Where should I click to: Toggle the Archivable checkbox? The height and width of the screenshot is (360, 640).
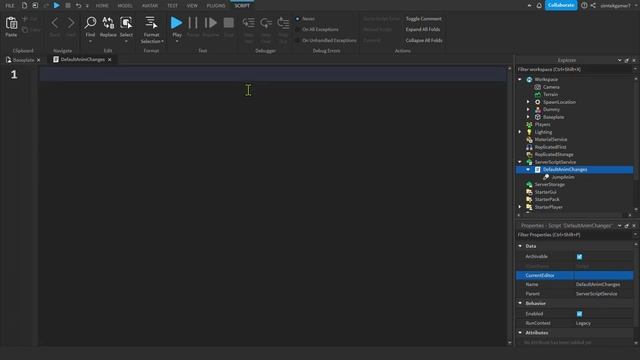580,257
